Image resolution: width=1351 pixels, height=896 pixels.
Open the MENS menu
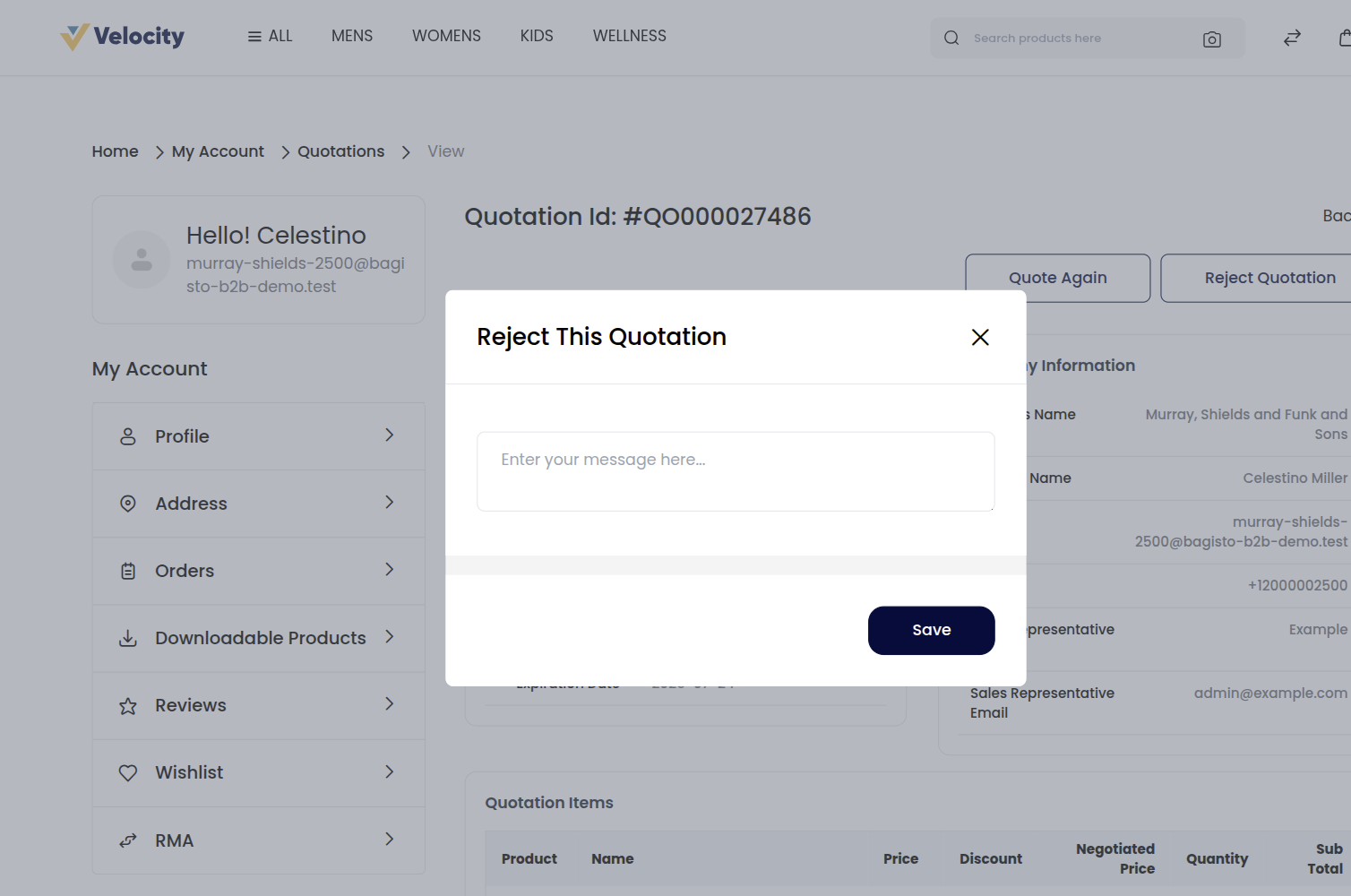[x=352, y=36]
